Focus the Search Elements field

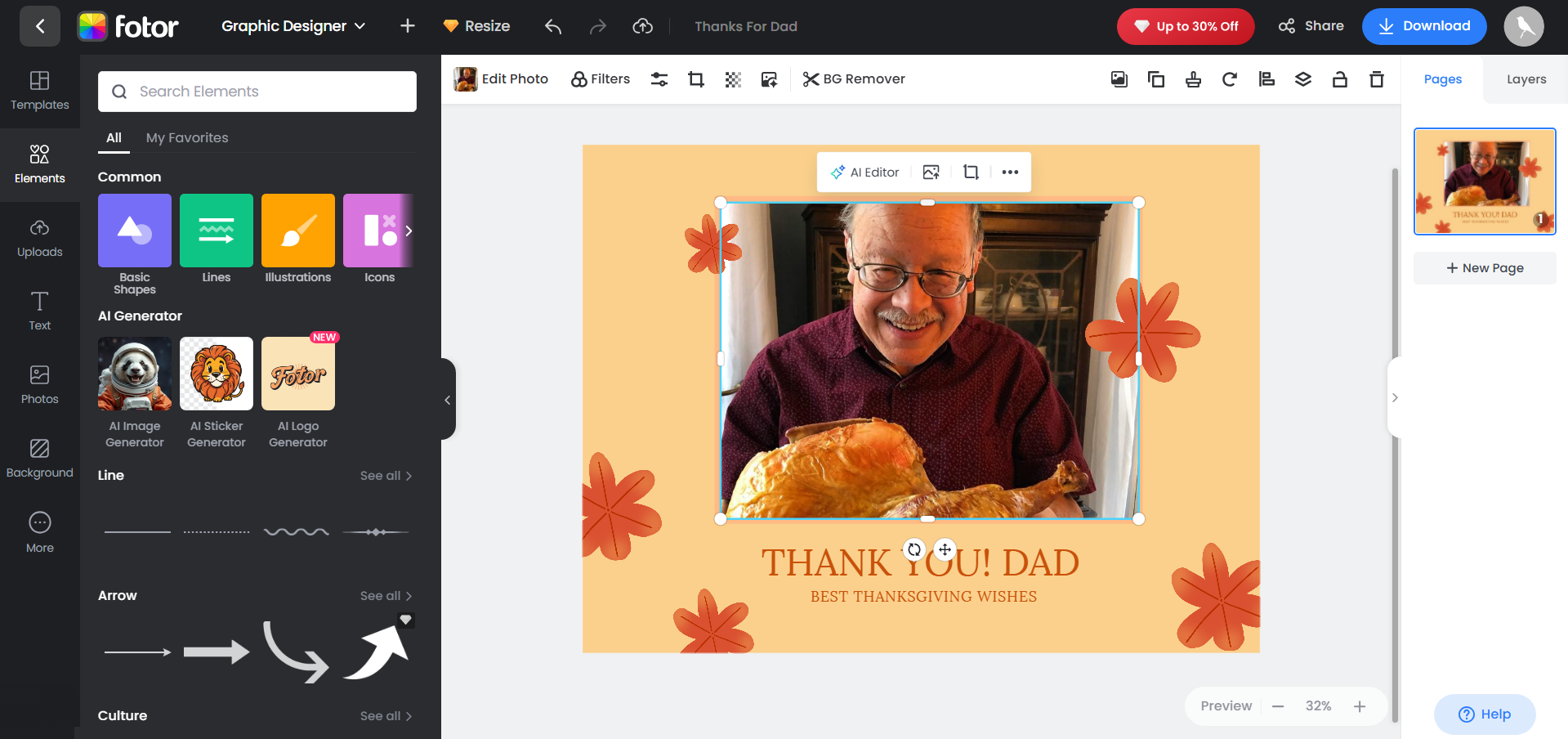click(257, 92)
